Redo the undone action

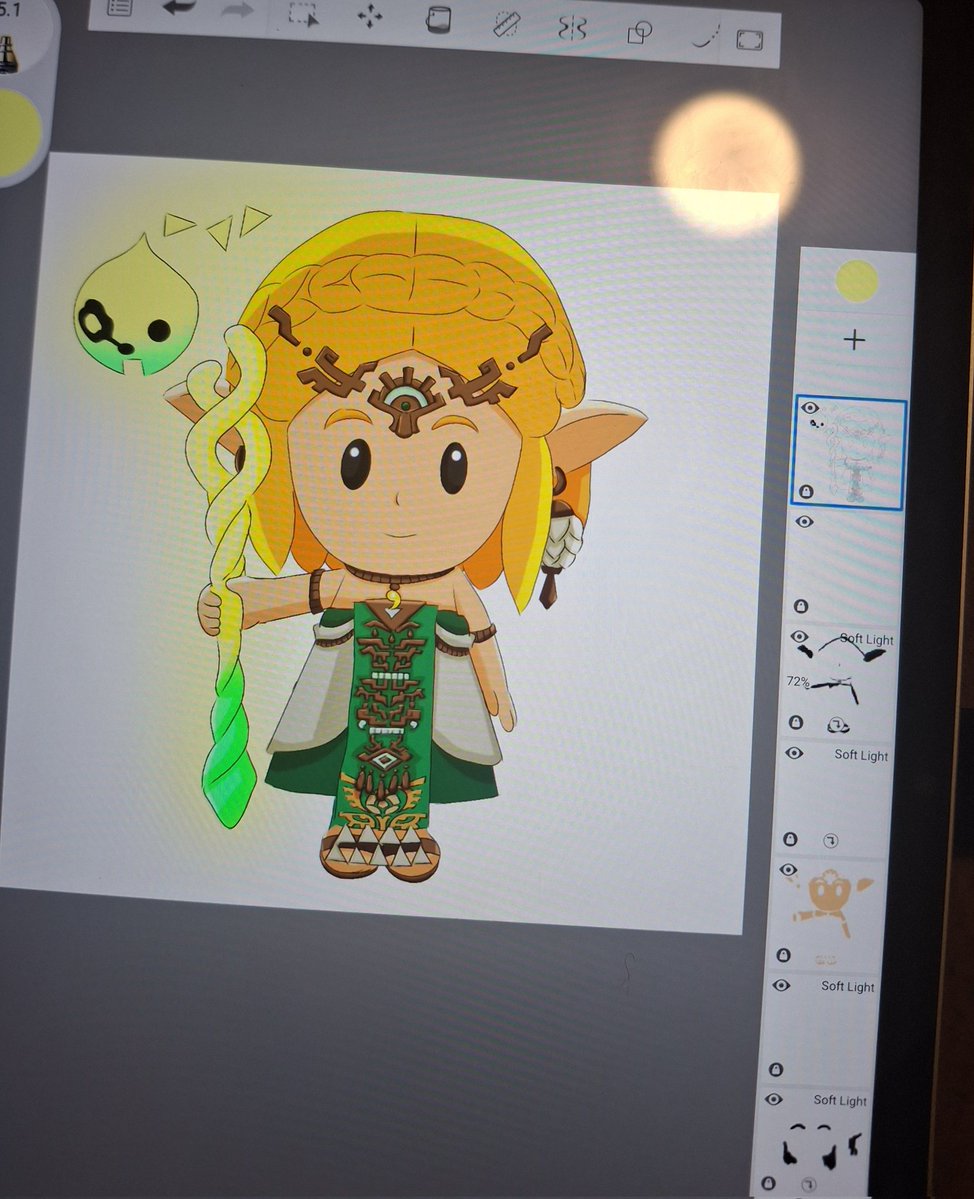pyautogui.click(x=237, y=11)
